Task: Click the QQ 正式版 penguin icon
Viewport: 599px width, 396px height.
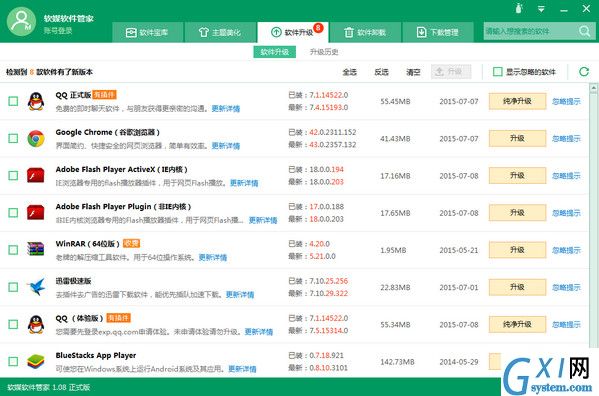Action: pyautogui.click(x=36, y=102)
